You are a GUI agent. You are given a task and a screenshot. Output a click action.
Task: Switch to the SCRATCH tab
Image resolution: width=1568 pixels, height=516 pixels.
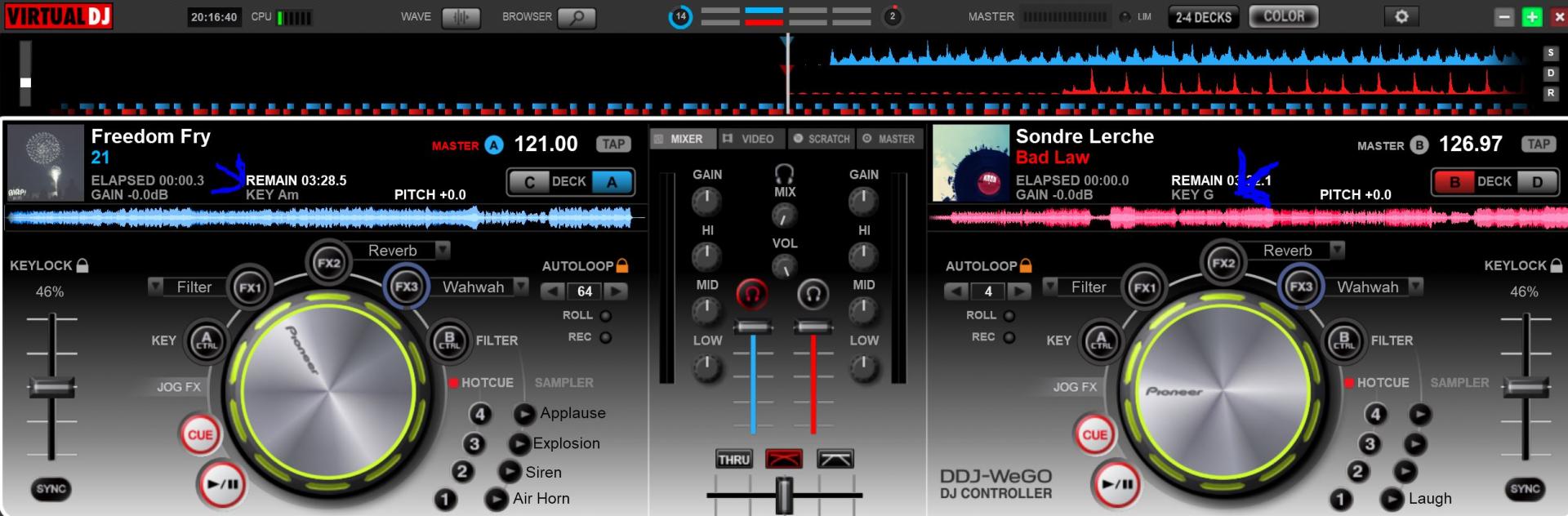[x=821, y=139]
